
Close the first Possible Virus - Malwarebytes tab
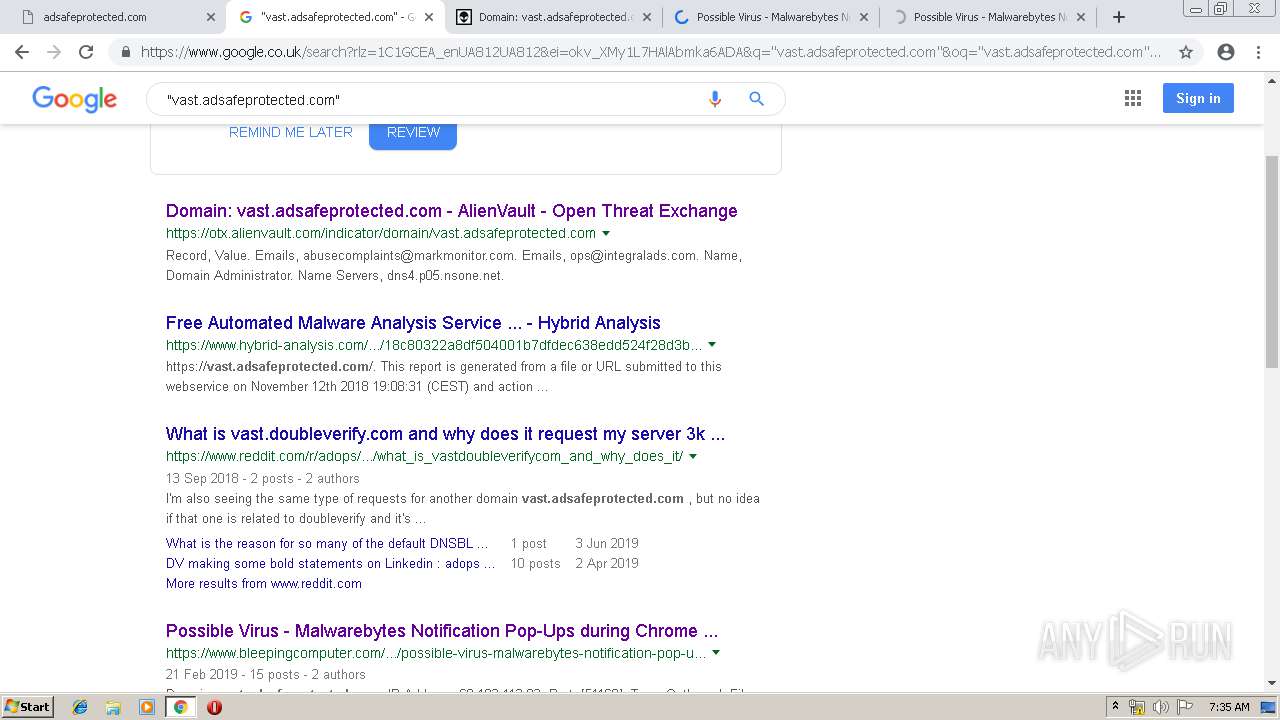(x=864, y=17)
